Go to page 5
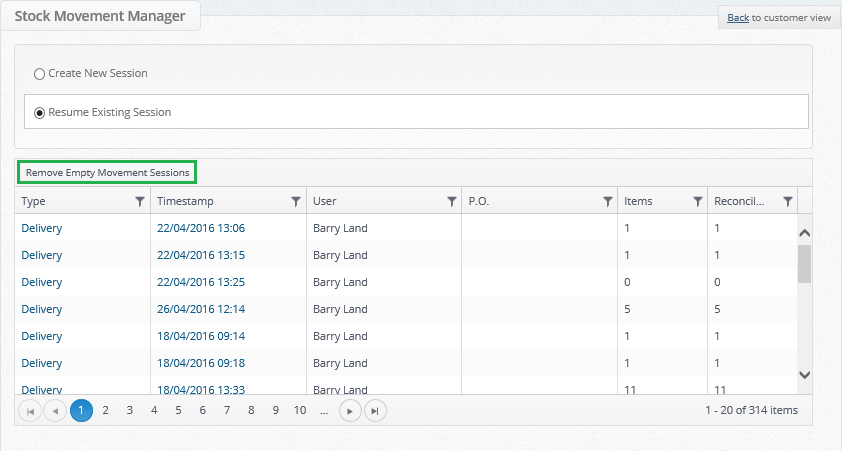 [x=178, y=410]
